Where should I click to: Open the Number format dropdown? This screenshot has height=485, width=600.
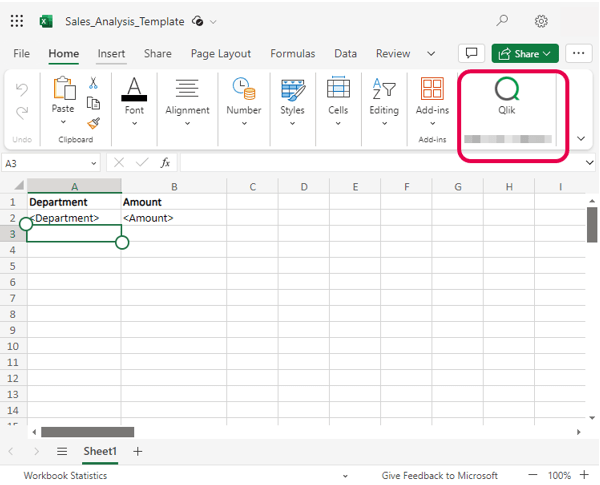(243, 102)
